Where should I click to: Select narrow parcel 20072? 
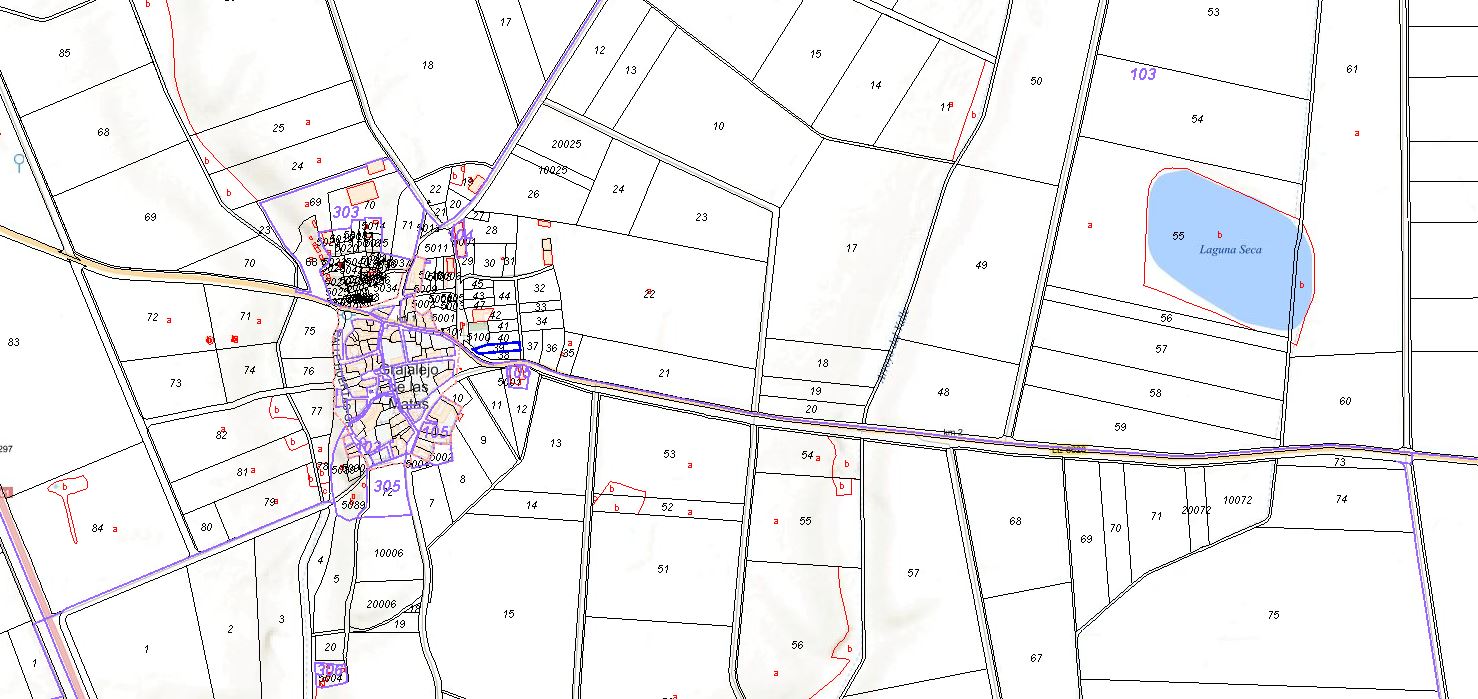click(1195, 510)
